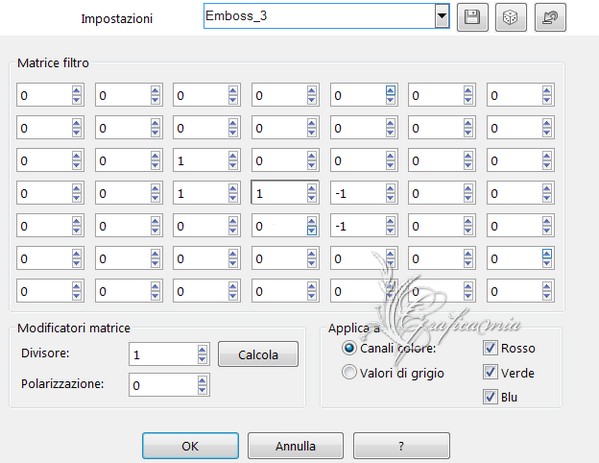This screenshot has height=463, width=599.
Task: Increase the Divisore value with up arrow
Action: (202, 350)
